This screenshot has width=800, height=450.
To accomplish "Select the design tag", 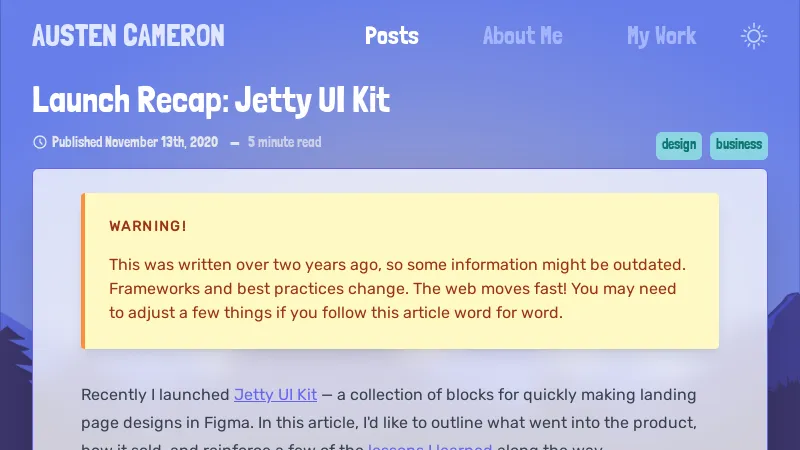I will 678,145.
